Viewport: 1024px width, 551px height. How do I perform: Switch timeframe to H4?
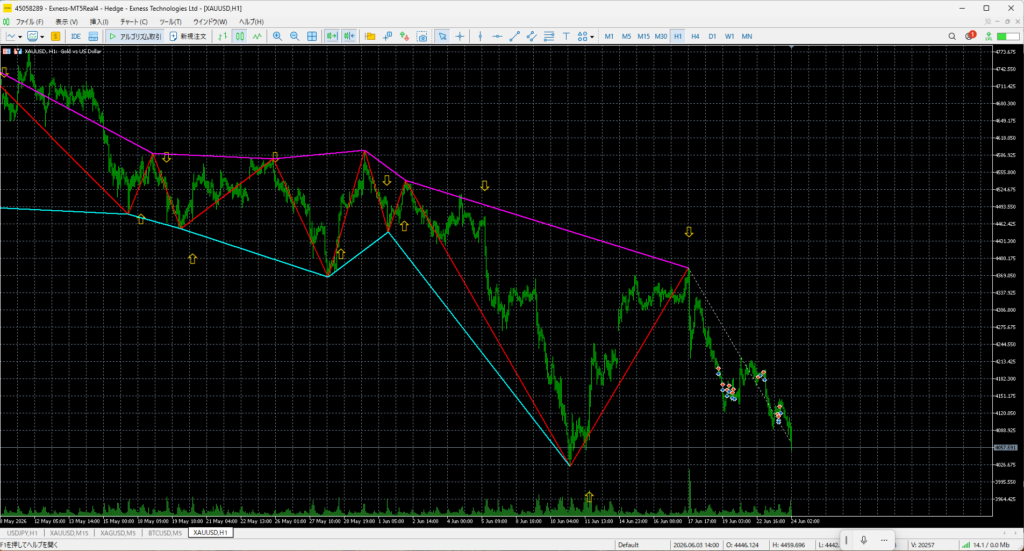(x=695, y=37)
